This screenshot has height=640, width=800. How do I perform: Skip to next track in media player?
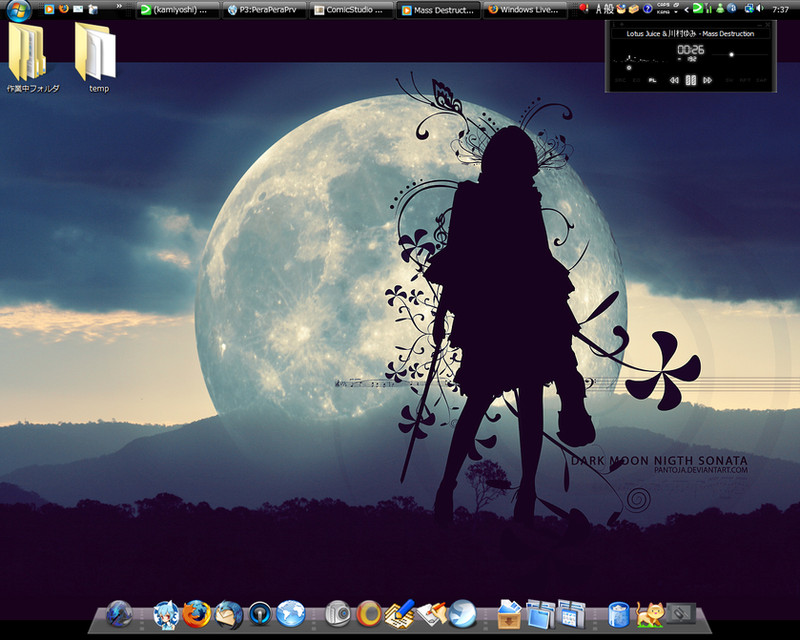click(708, 80)
